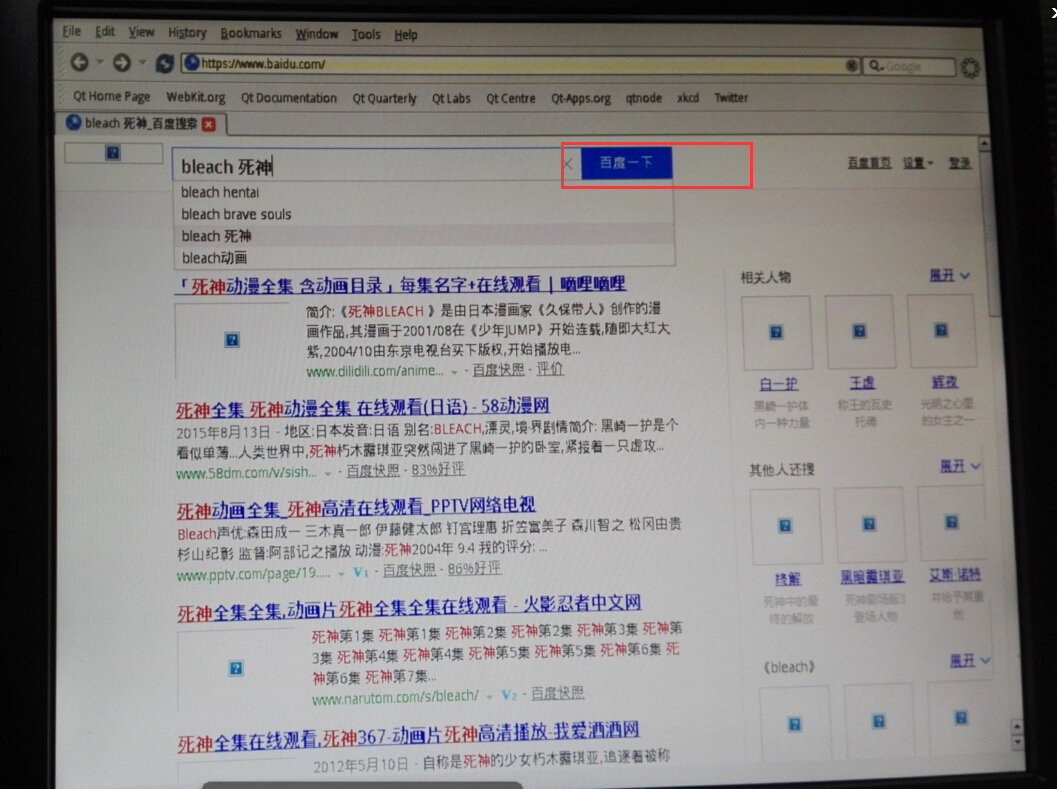Reload the page with the refresh icon
Viewport: 1057px width, 789px height.
coord(164,63)
